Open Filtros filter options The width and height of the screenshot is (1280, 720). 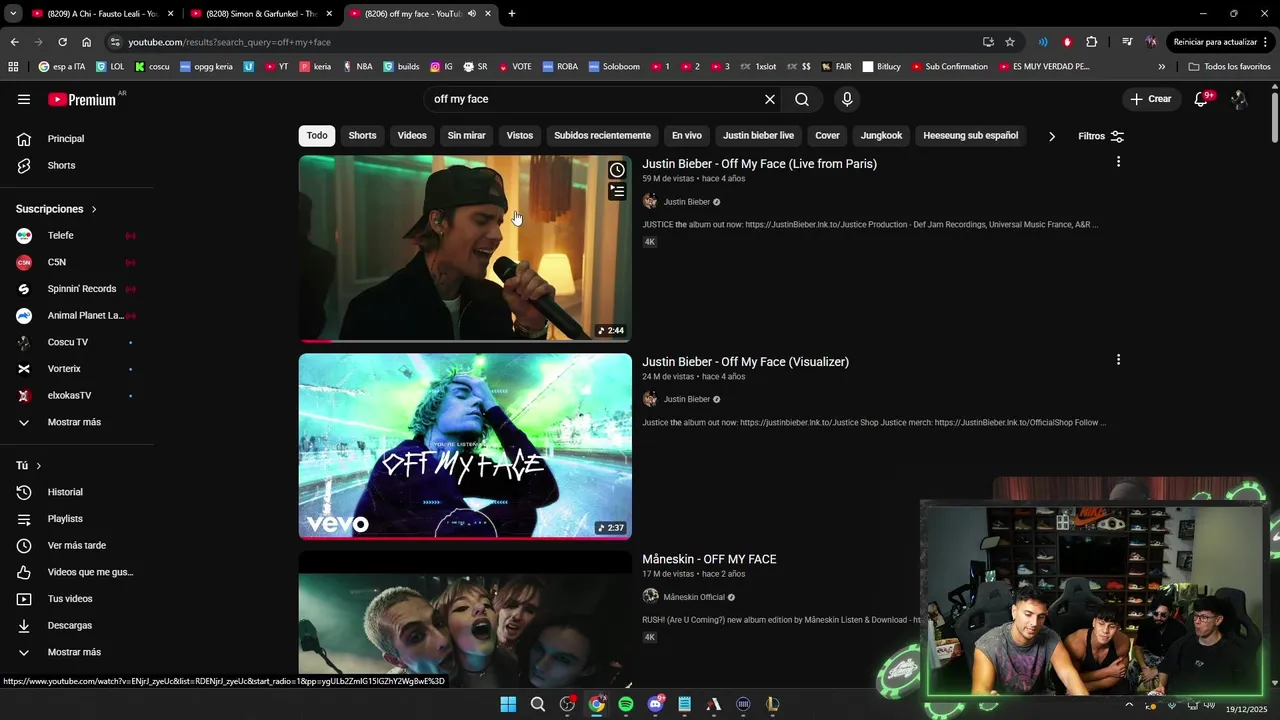pyautogui.click(x=1101, y=136)
